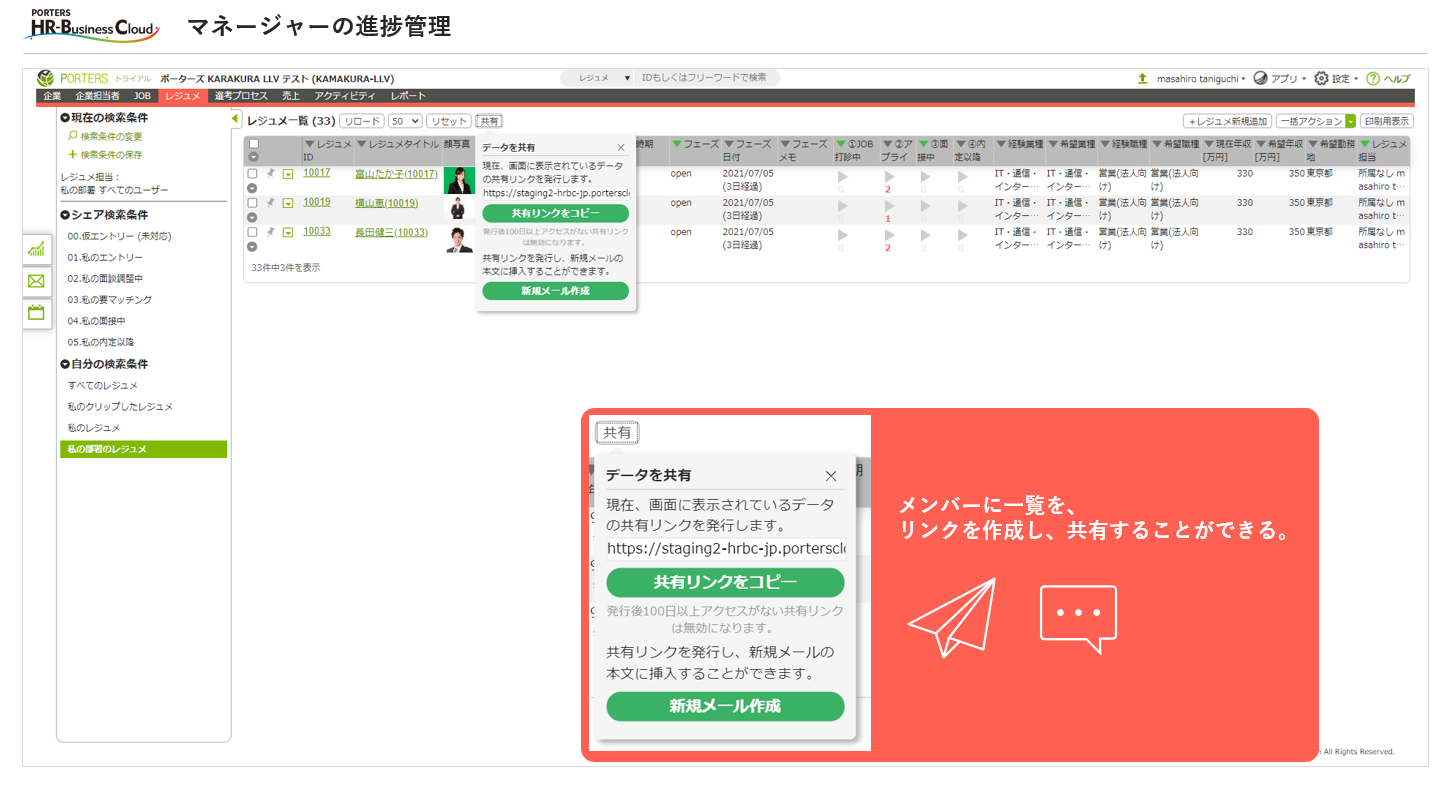Collapse the 現在の検索条件 section
Viewport: 1448px width, 811px height.
point(64,118)
